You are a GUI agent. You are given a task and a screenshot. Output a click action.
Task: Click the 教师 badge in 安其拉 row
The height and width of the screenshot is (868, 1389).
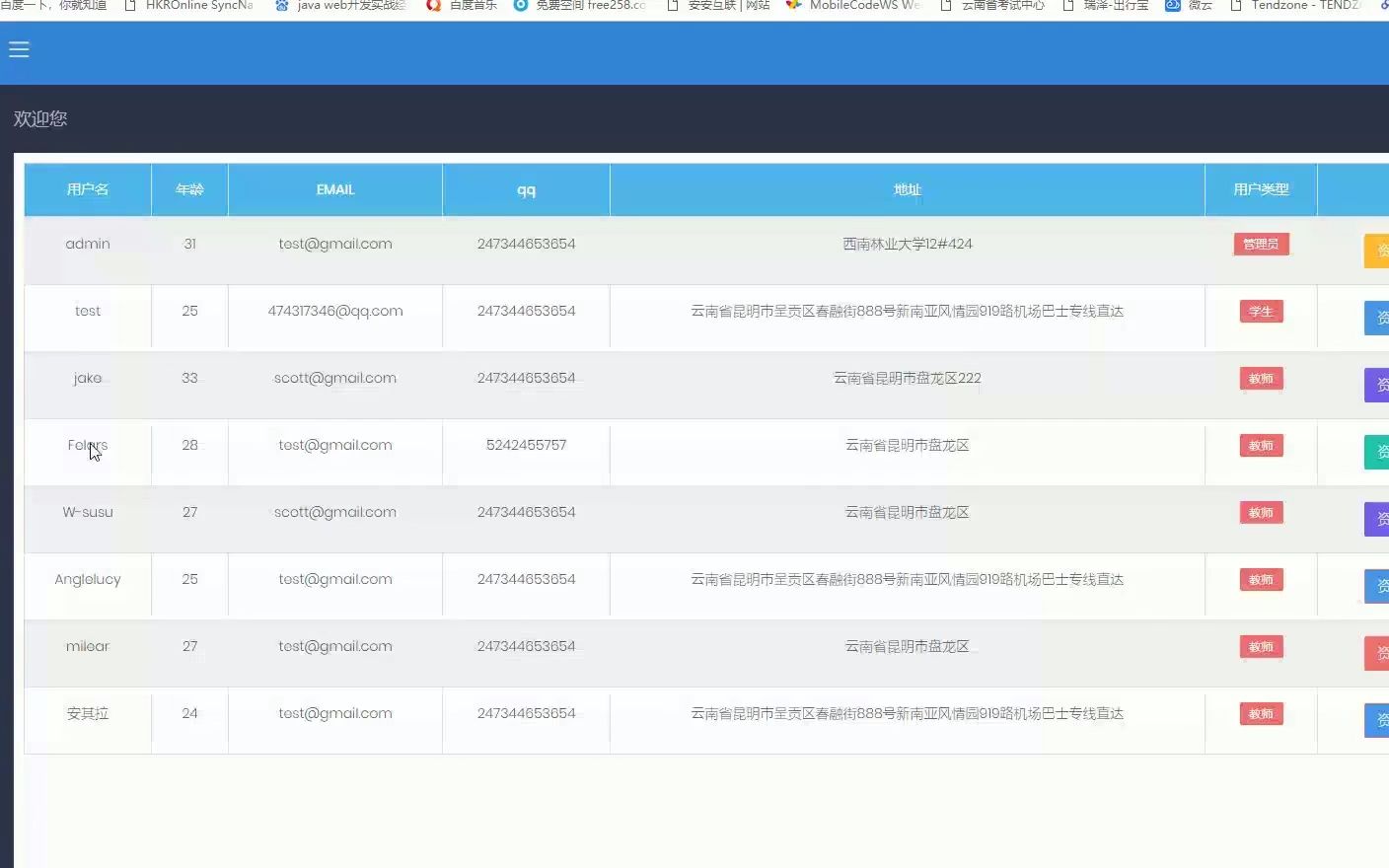[x=1261, y=714]
